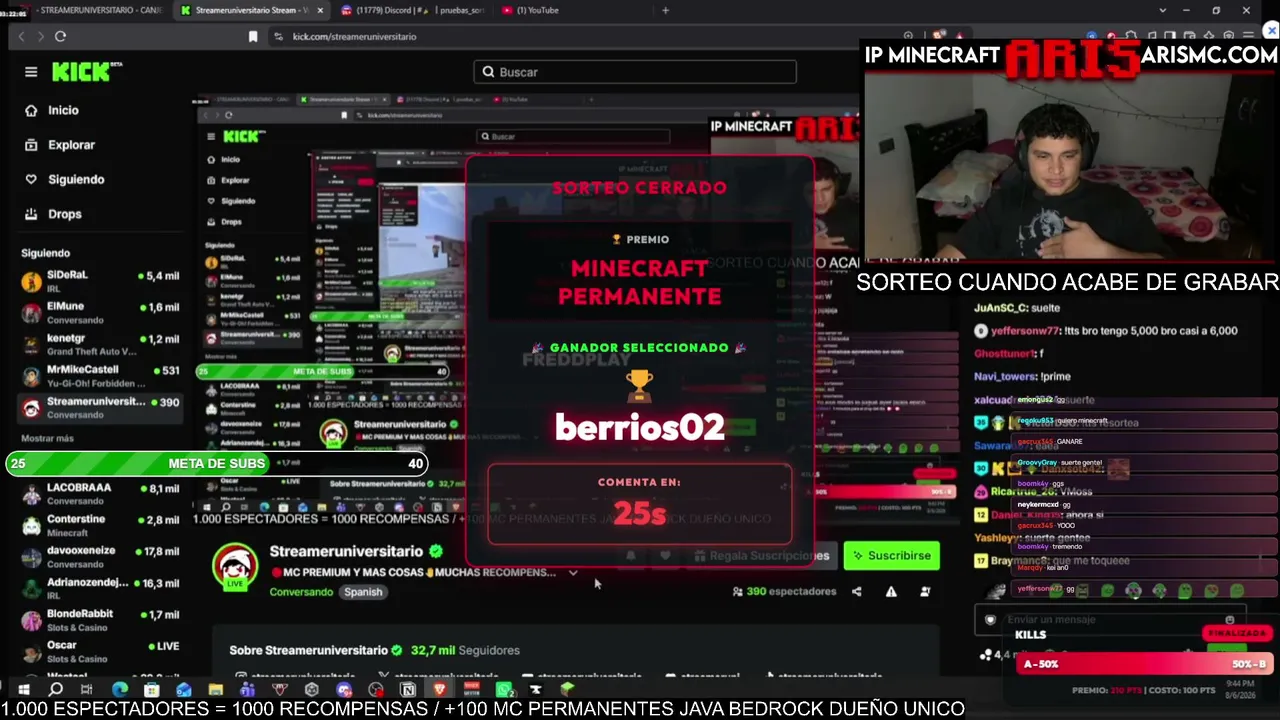Reload the Kick page

pyautogui.click(x=61, y=37)
